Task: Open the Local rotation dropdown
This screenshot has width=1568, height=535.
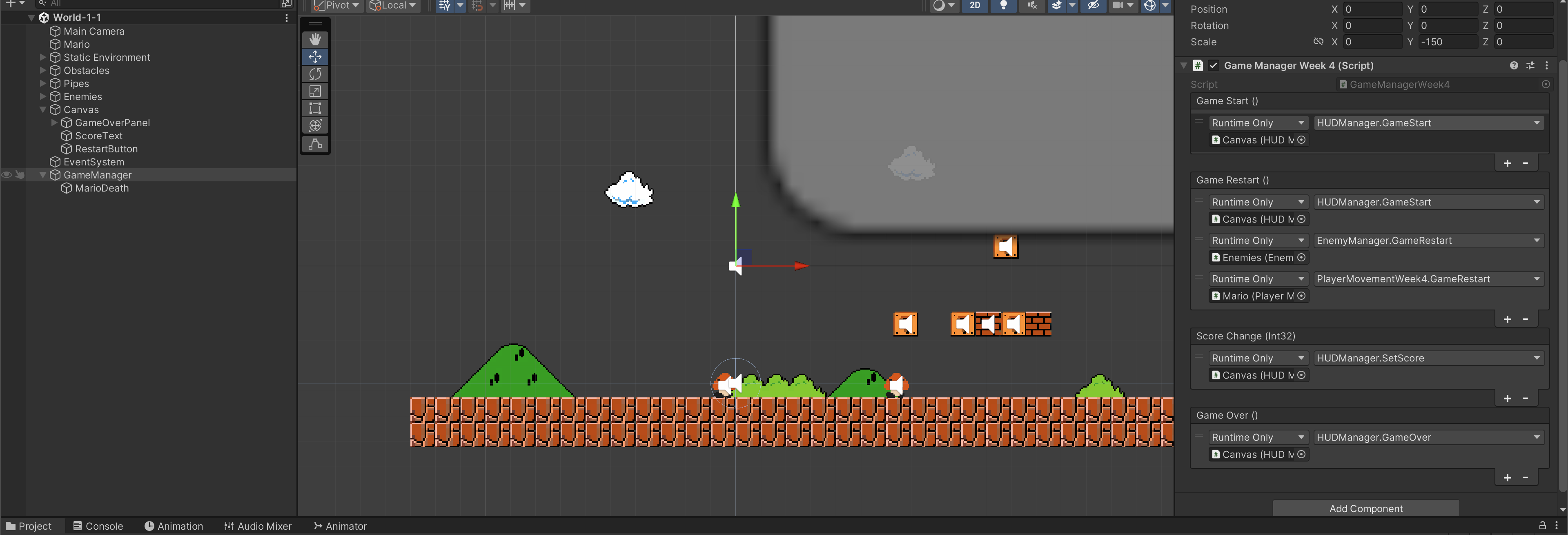Action: point(393,5)
